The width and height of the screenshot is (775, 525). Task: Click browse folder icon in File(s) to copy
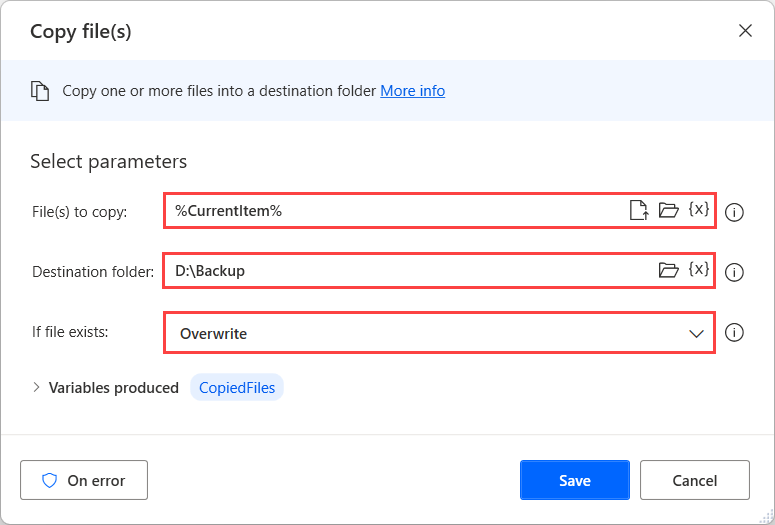668,210
